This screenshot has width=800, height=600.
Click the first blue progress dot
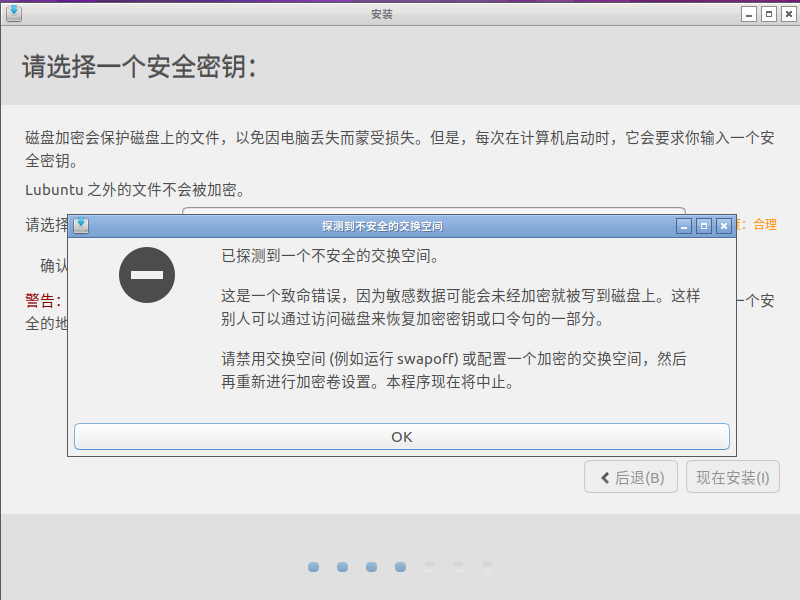pyautogui.click(x=313, y=567)
